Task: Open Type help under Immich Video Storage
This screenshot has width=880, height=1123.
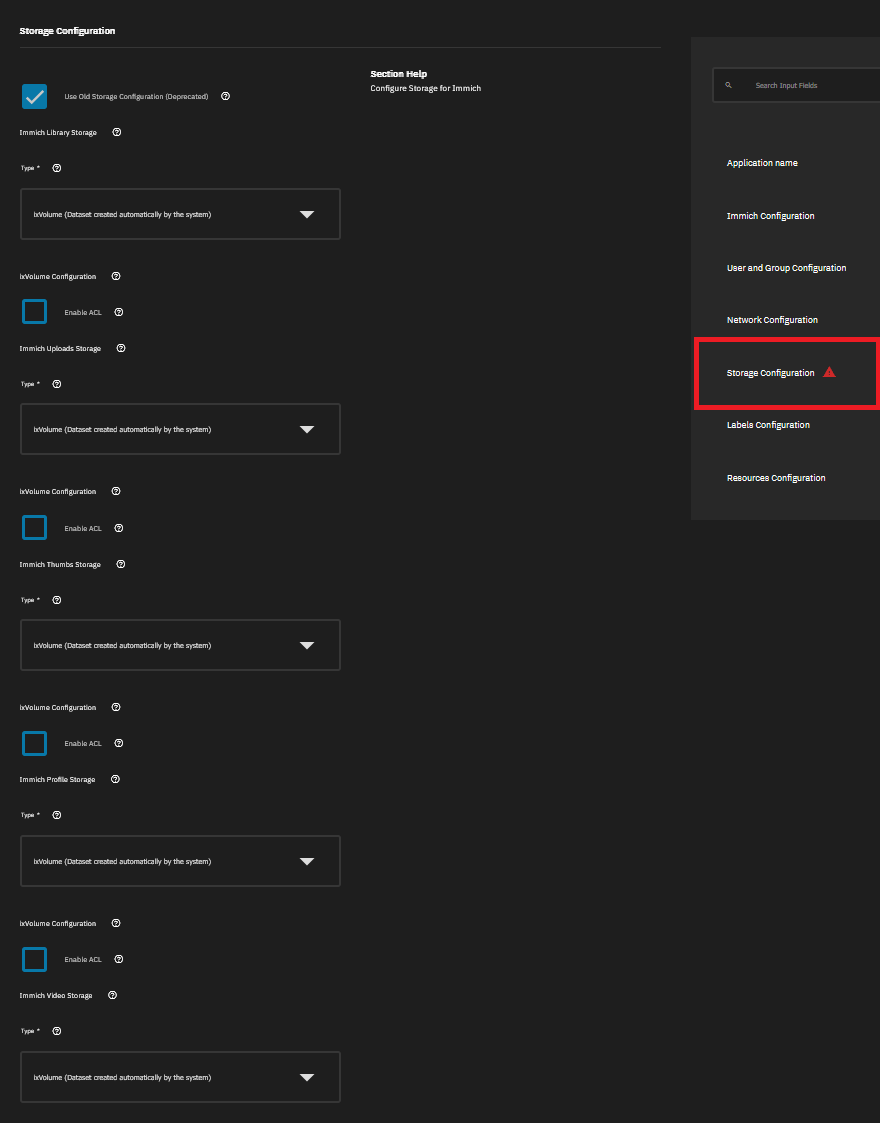Action: click(57, 1031)
